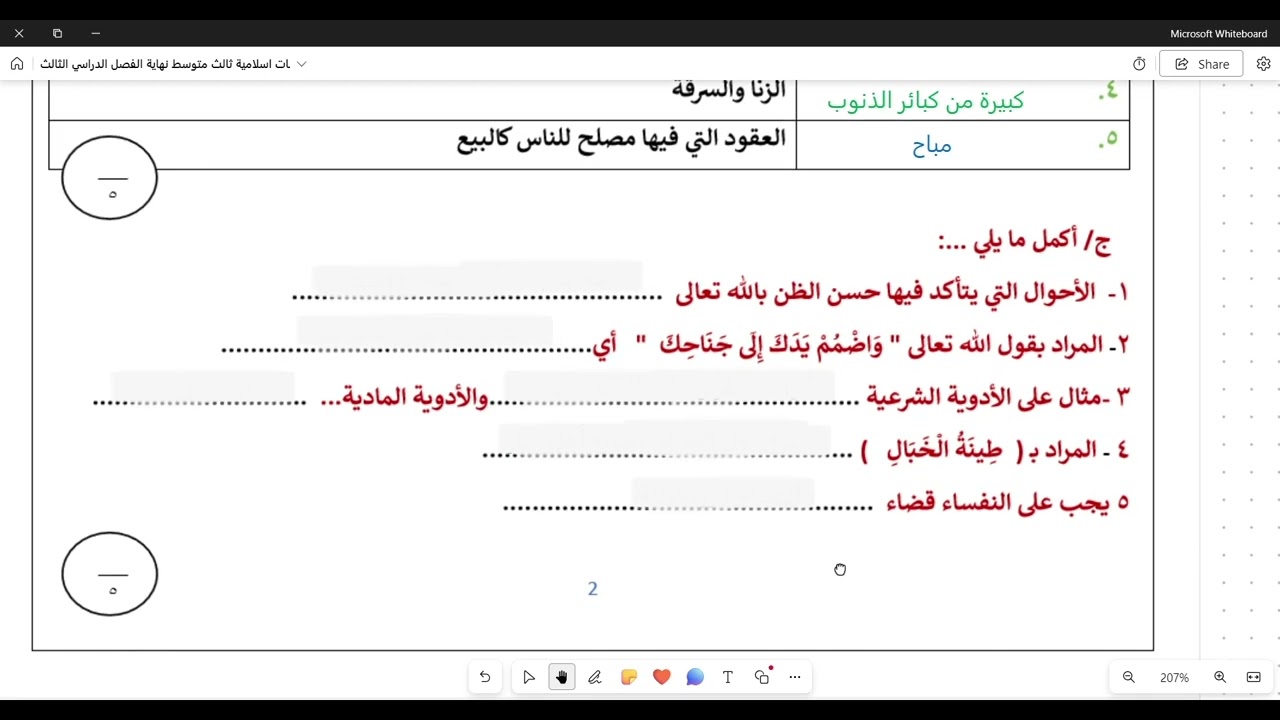The height and width of the screenshot is (720, 1280).
Task: Click the blue word مباح
Action: coord(932,146)
